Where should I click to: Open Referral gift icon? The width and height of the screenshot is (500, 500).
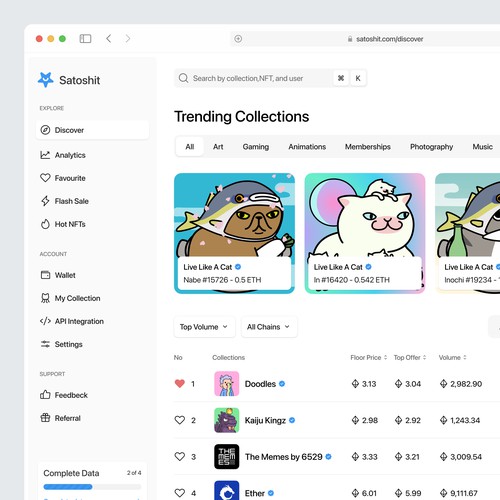coord(45,418)
